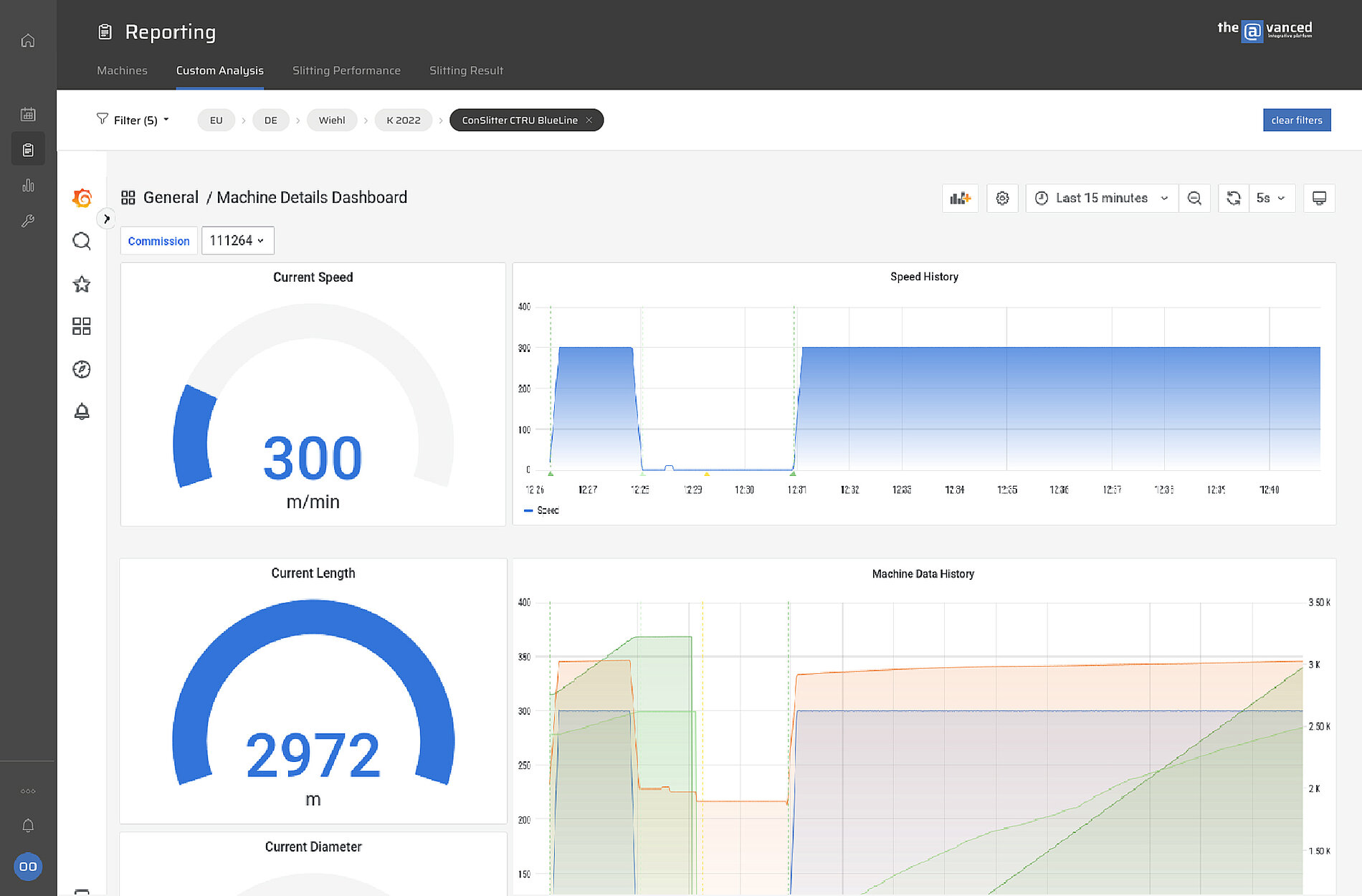The width and height of the screenshot is (1362, 896).
Task: Click the Add panel icon
Action: (x=960, y=199)
